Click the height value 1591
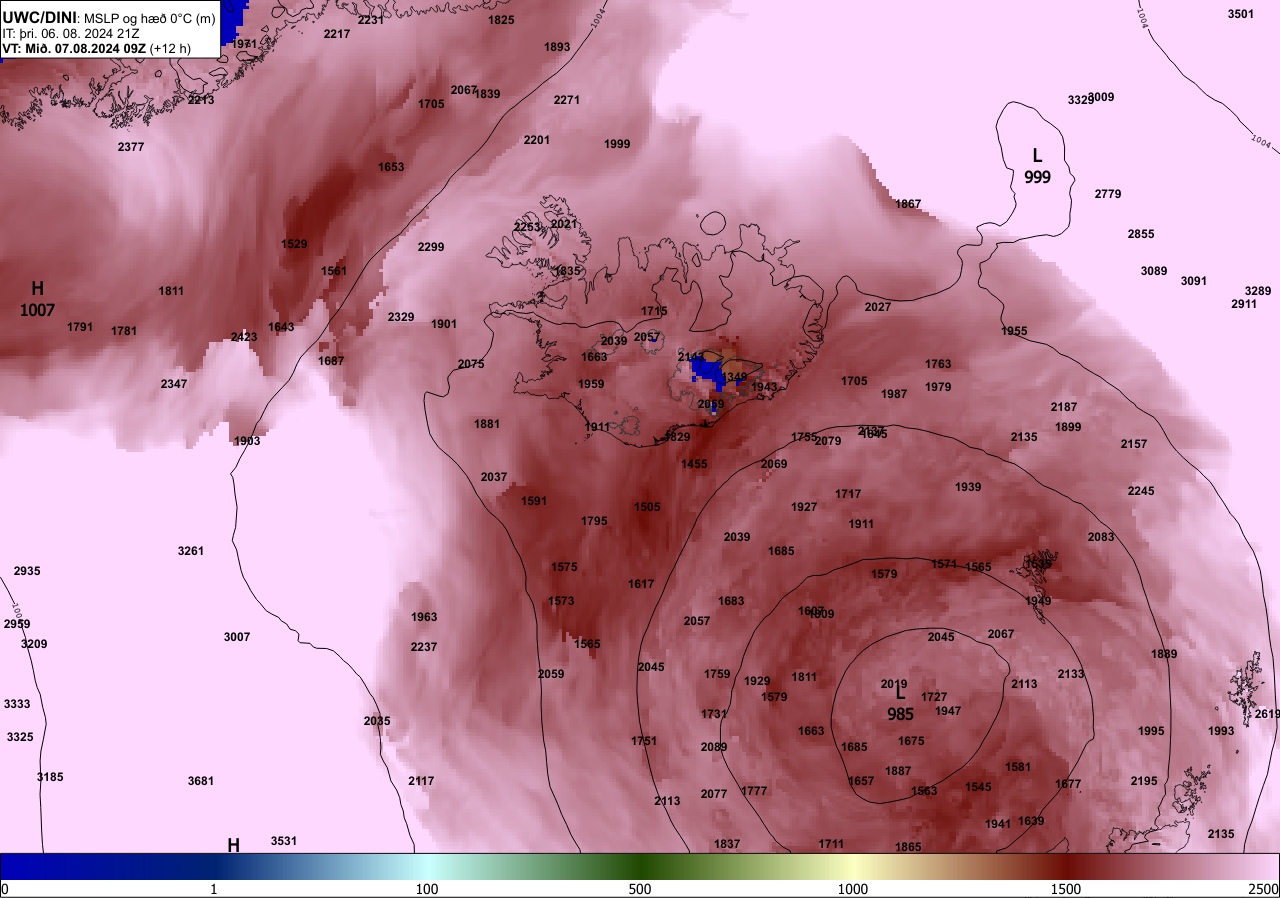 tap(534, 501)
